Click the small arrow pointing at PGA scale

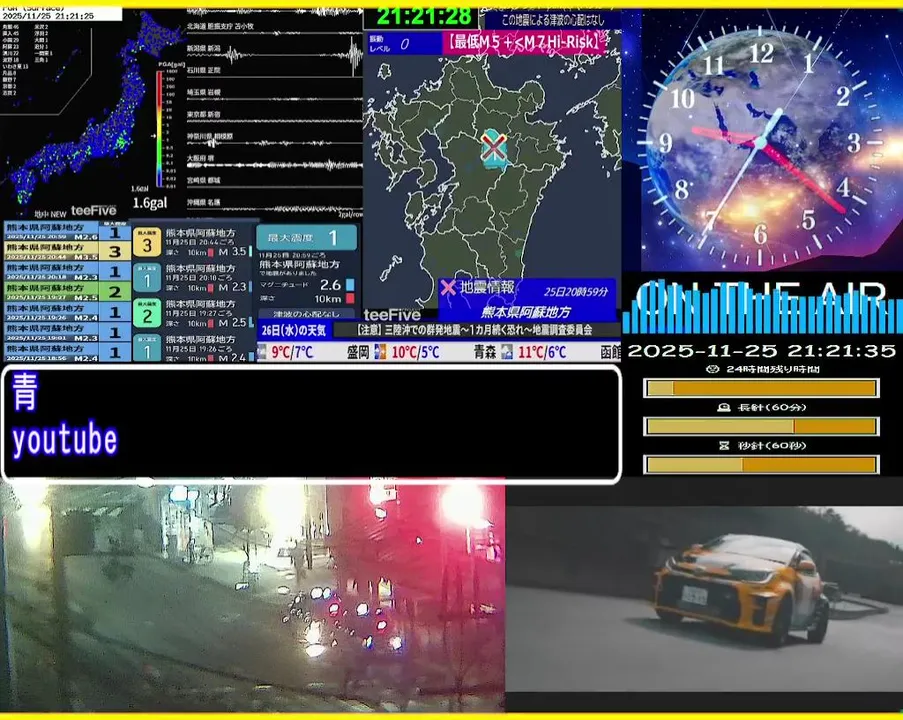coord(153,136)
